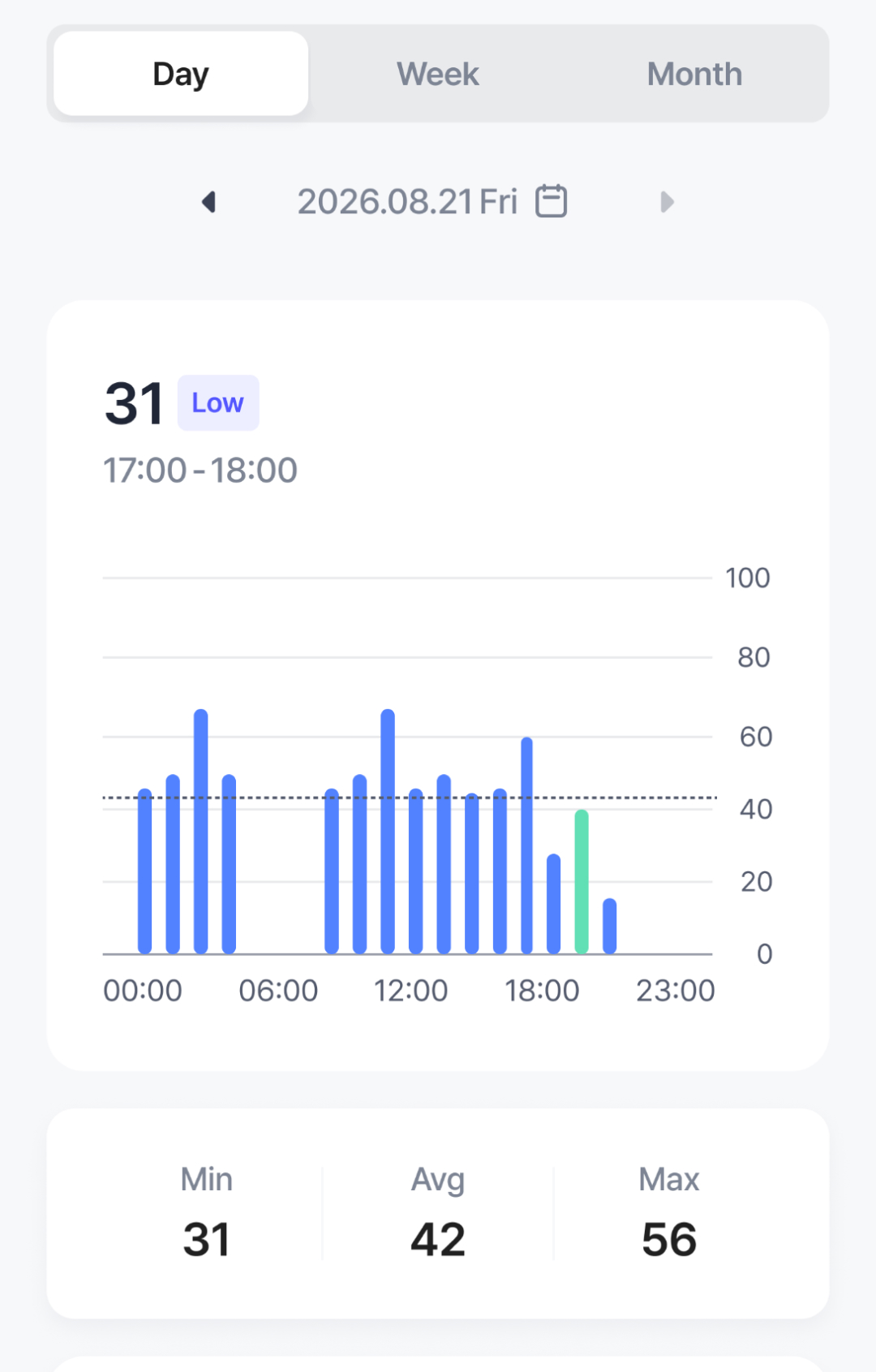Select the shortest bar after the green bar
876x1372 pixels.
click(x=610, y=926)
